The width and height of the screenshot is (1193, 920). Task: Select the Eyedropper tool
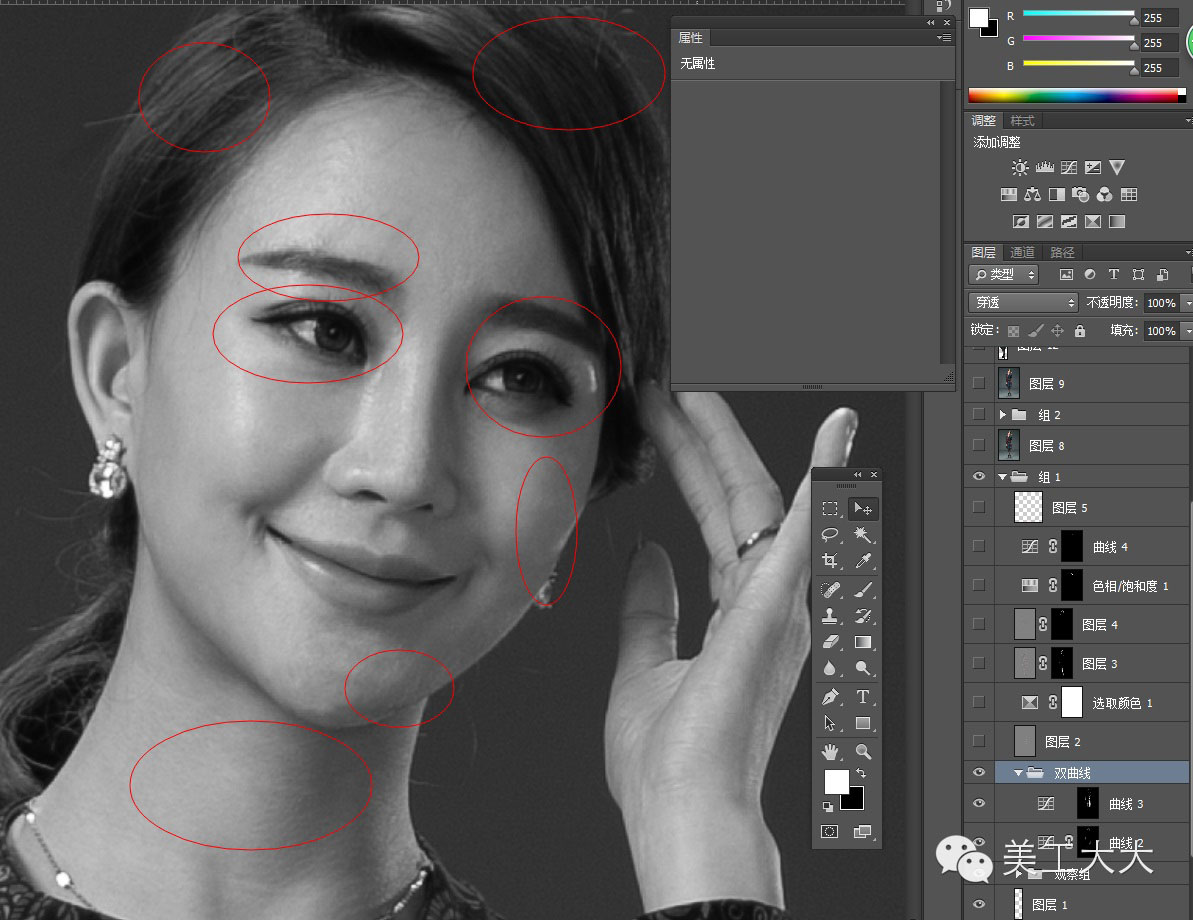863,562
